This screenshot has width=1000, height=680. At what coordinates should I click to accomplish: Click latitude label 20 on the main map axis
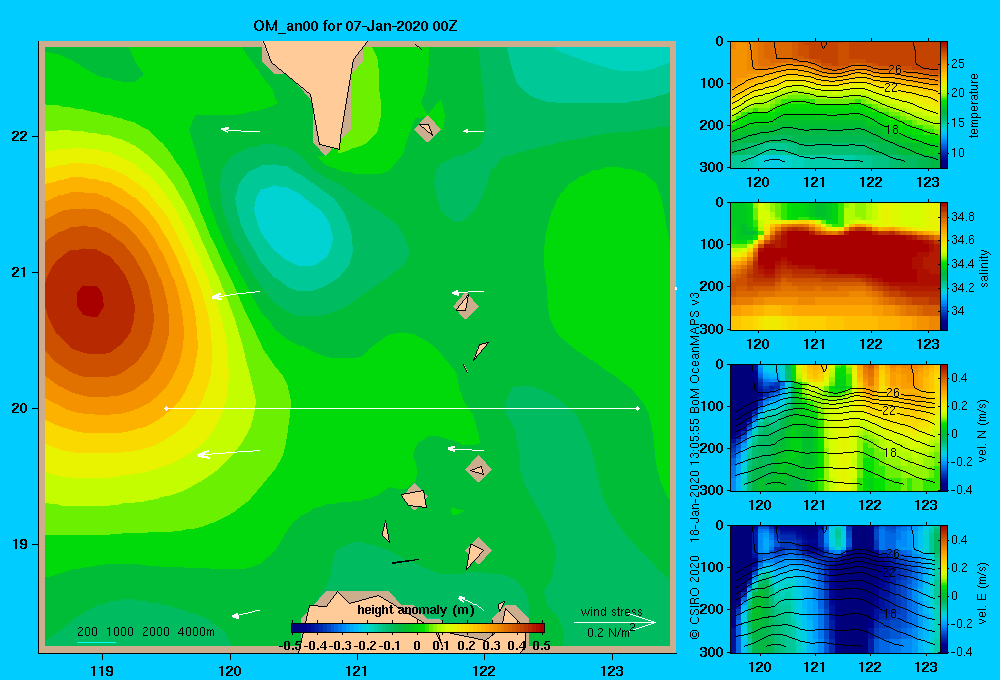[20, 408]
